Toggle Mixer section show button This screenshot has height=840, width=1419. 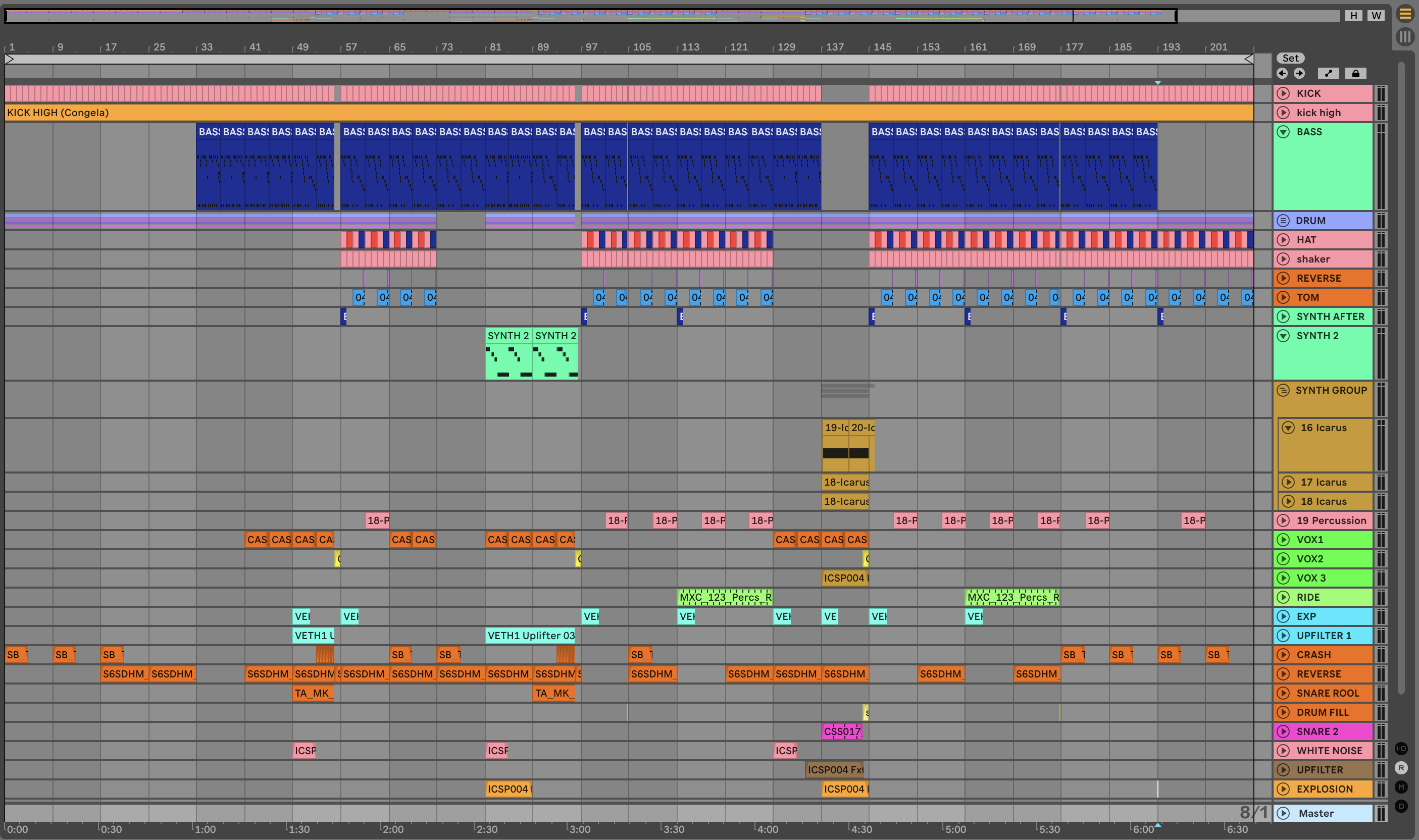[1401, 787]
